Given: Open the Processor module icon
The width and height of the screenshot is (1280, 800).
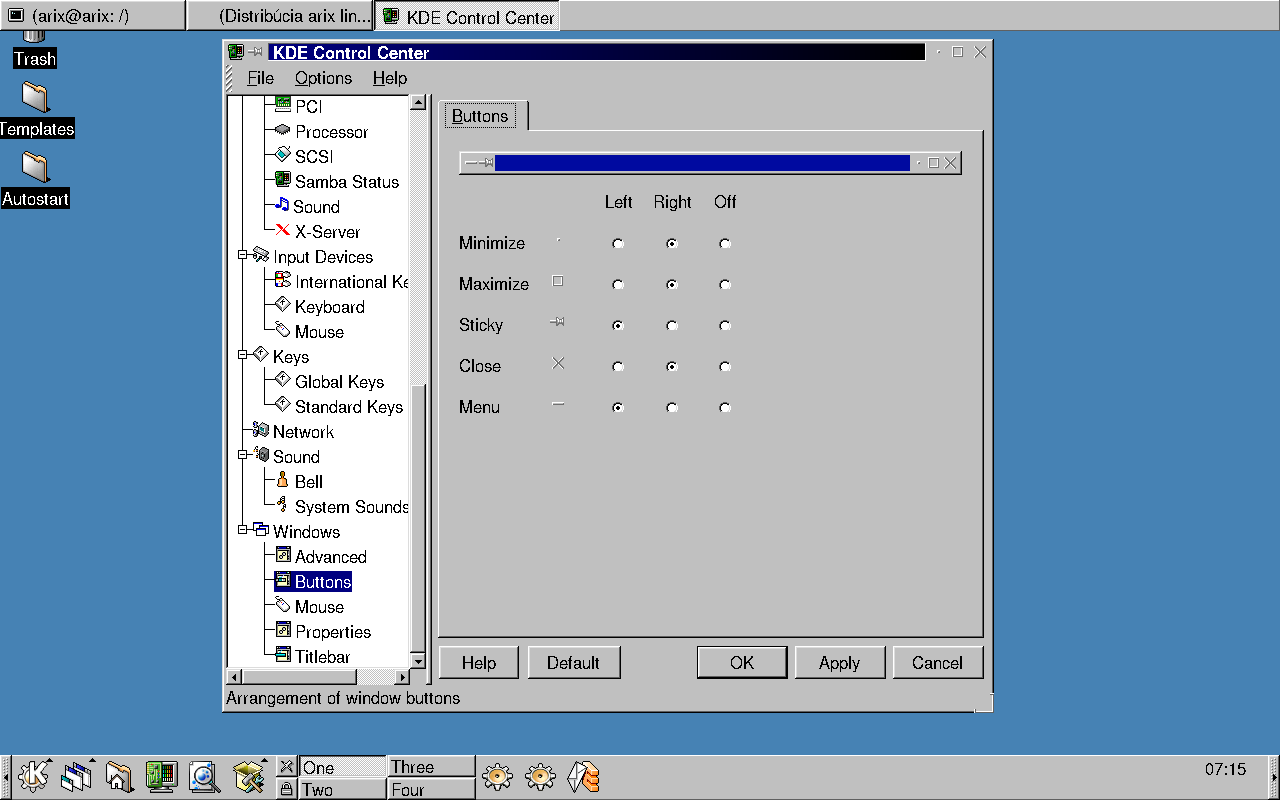Looking at the screenshot, I should 283,130.
